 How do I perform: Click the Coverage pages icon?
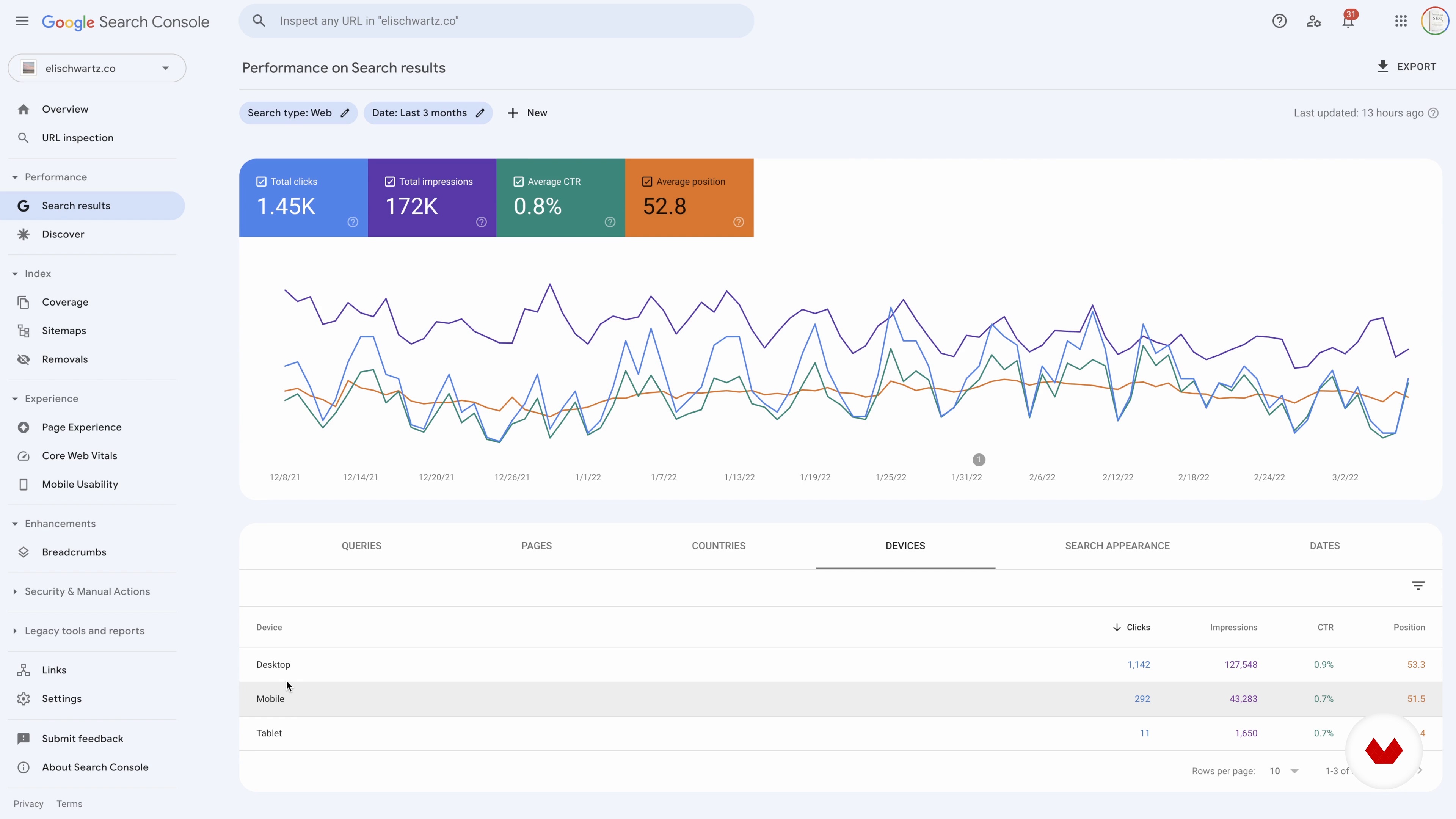(23, 303)
